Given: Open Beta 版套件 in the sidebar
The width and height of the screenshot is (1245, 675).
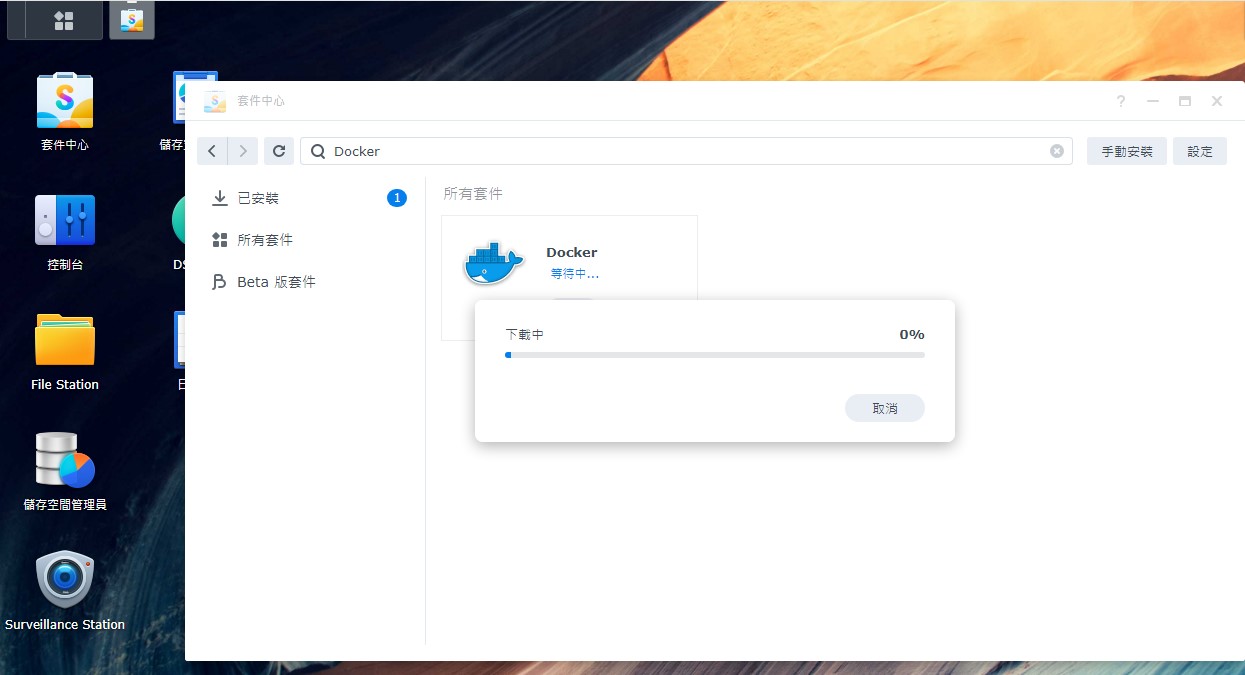Looking at the screenshot, I should click(276, 282).
